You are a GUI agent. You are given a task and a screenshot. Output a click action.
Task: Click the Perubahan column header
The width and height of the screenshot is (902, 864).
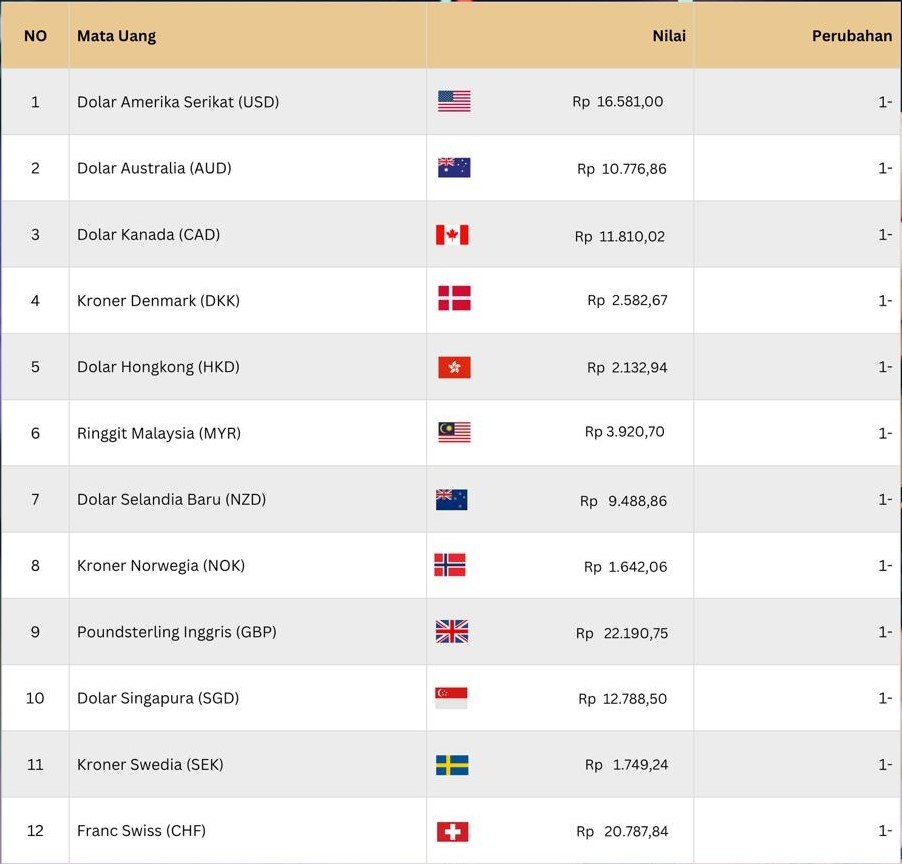pyautogui.click(x=851, y=36)
